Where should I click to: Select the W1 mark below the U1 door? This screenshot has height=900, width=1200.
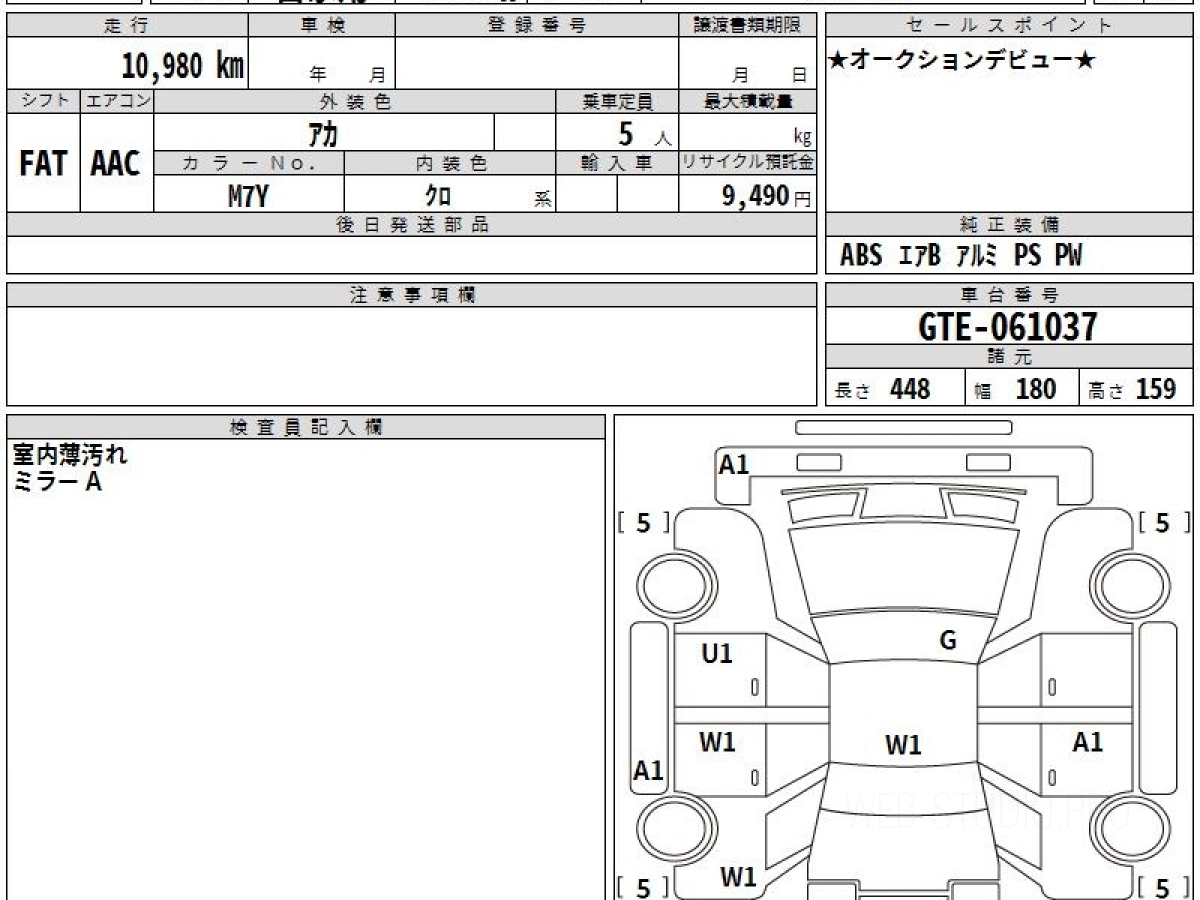click(x=717, y=742)
